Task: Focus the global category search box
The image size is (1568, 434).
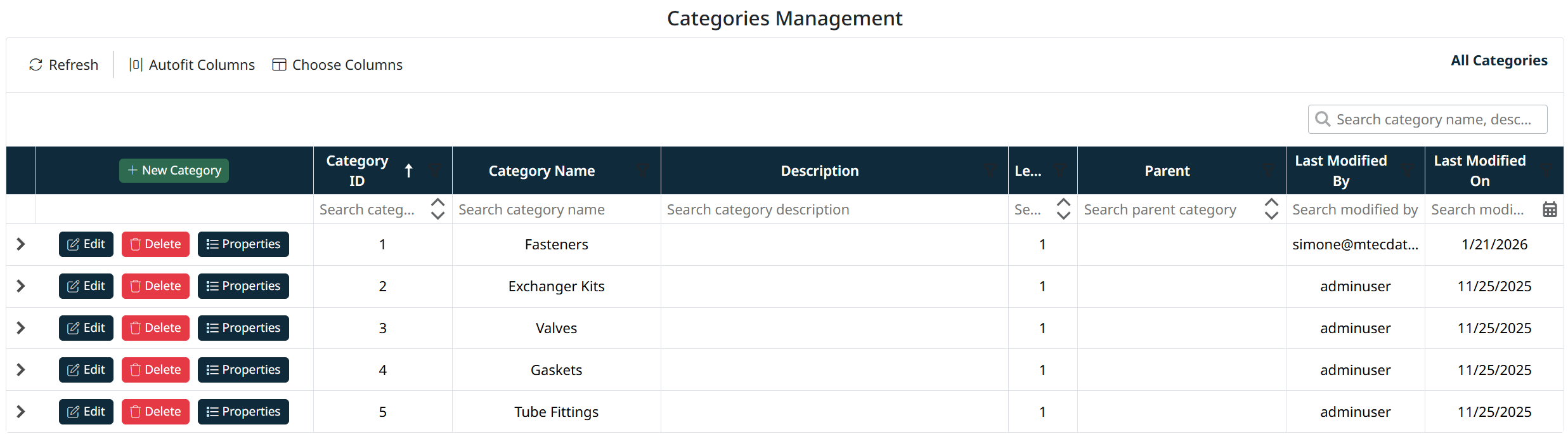Action: 1433,119
